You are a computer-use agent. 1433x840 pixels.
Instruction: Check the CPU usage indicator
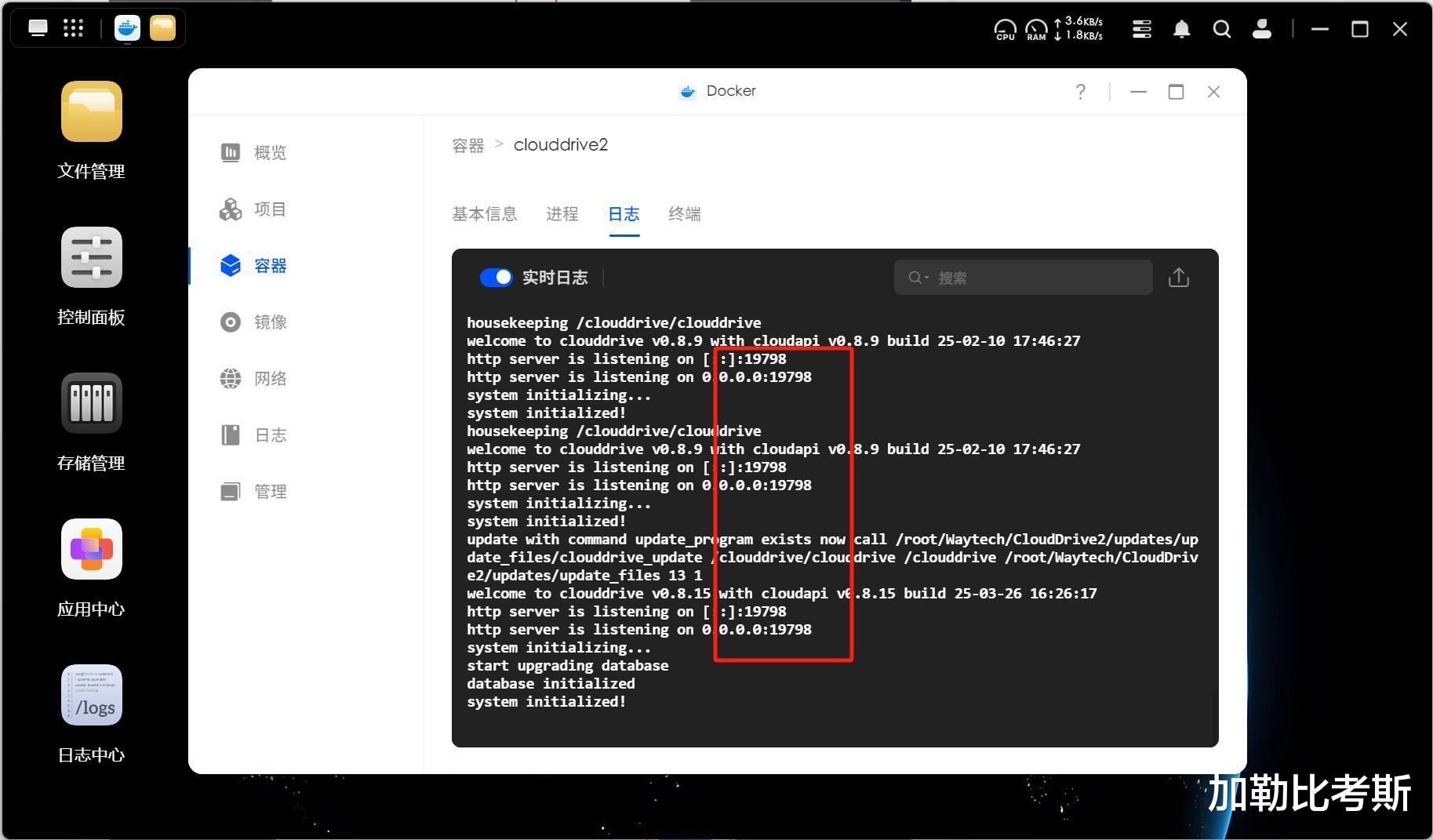pyautogui.click(x=1005, y=30)
